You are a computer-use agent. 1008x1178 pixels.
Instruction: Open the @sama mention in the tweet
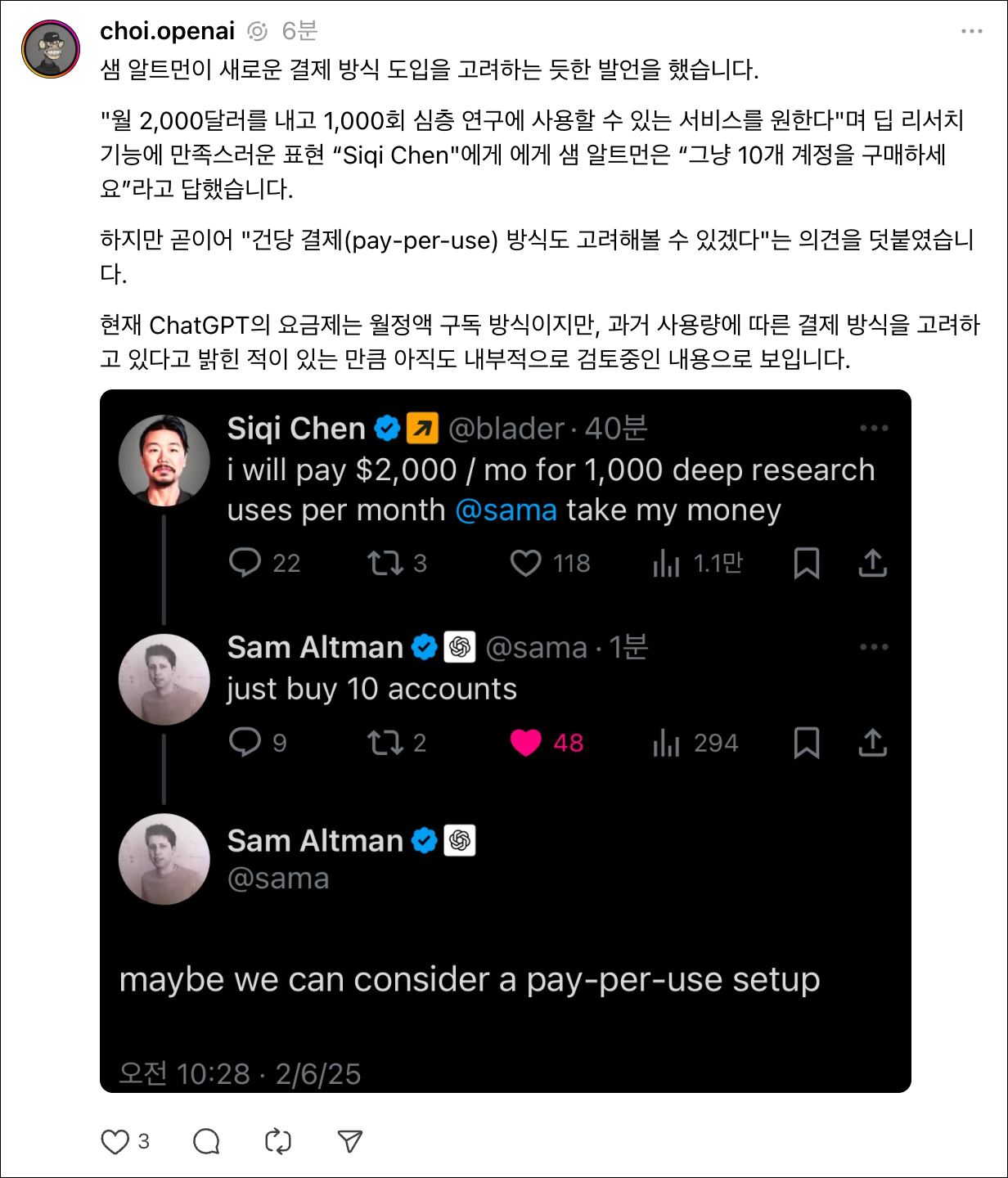(508, 510)
